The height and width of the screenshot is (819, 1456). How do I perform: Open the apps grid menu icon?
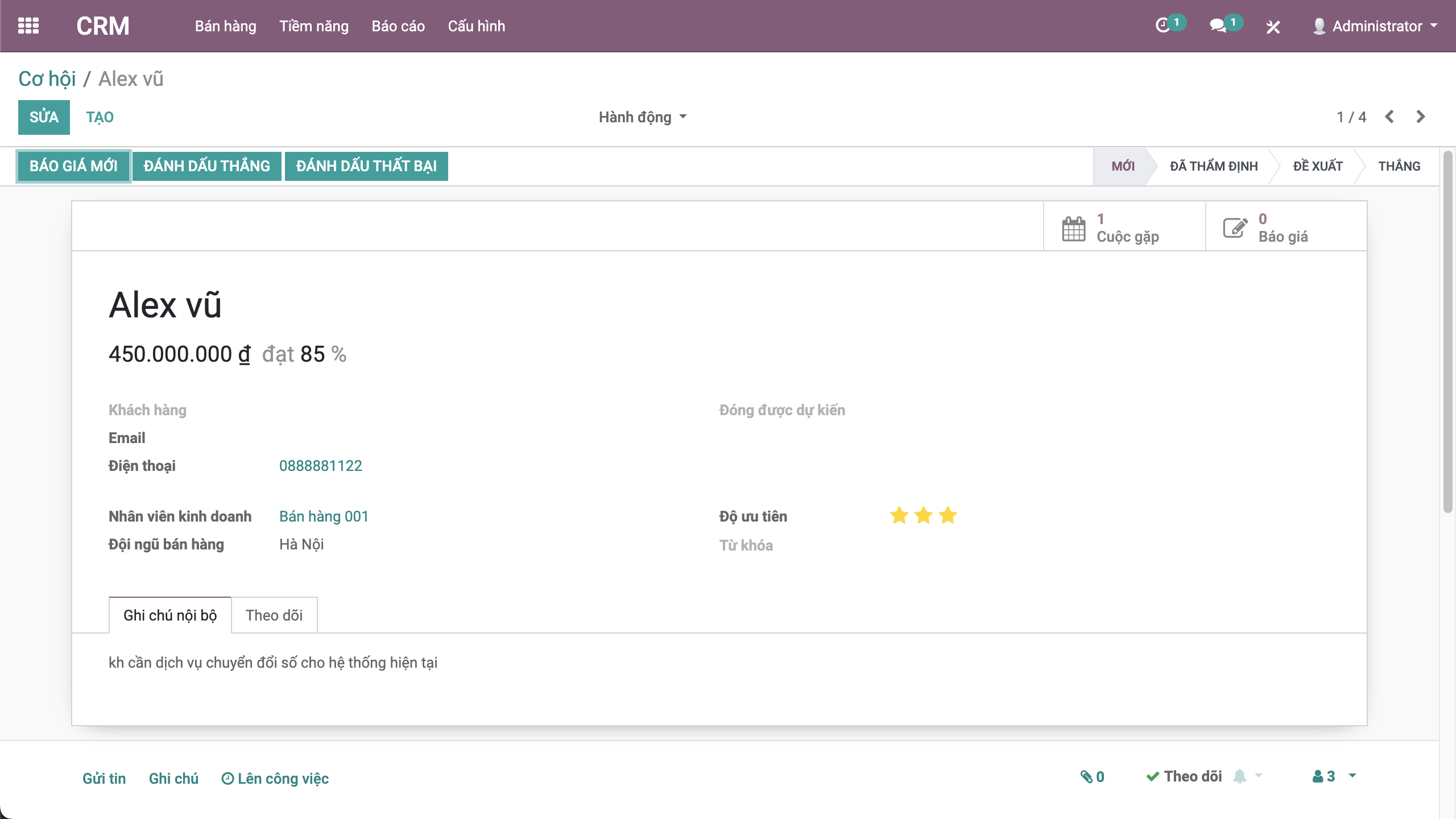(x=28, y=26)
